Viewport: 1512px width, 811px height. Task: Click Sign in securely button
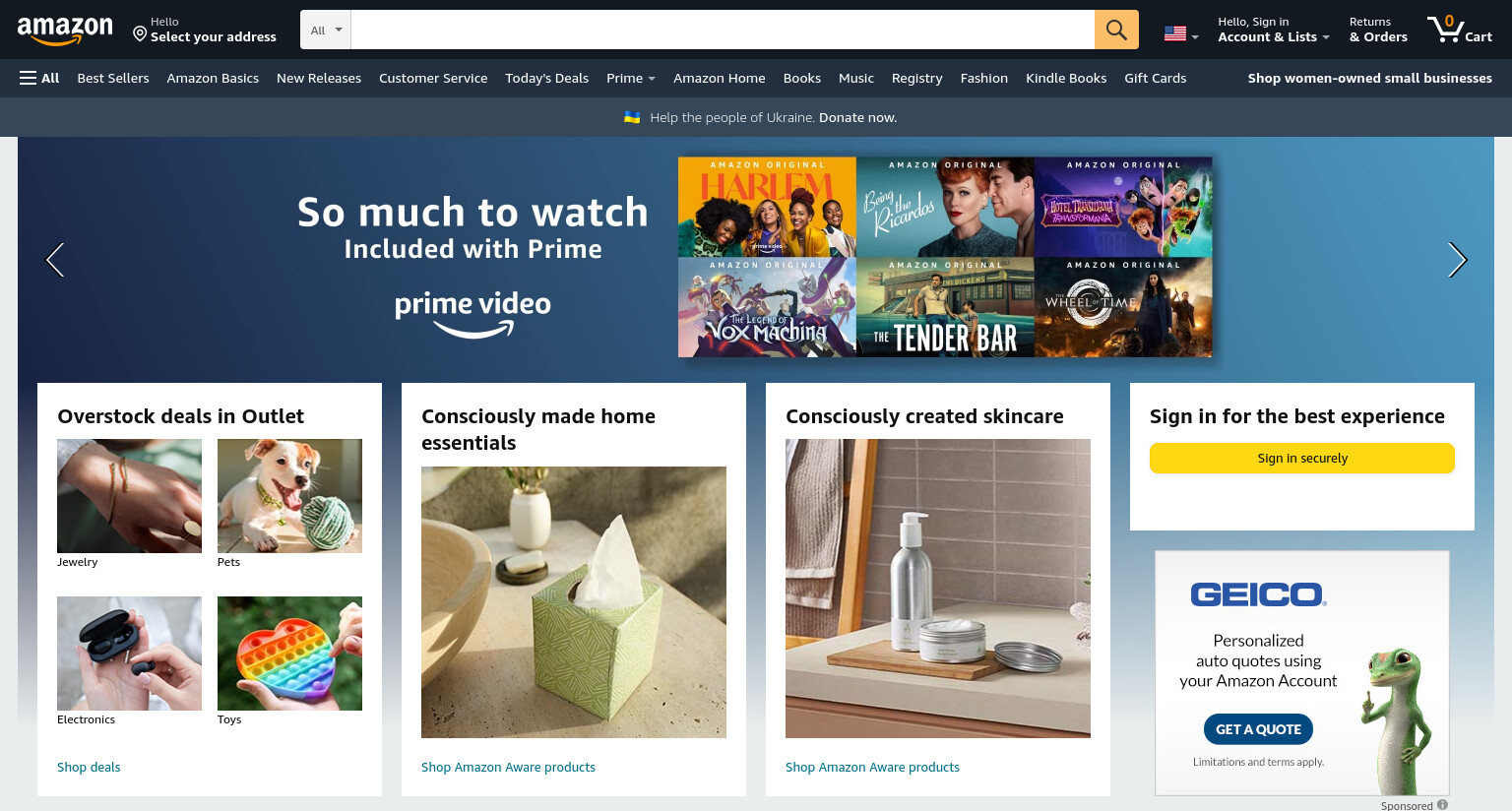pyautogui.click(x=1302, y=458)
